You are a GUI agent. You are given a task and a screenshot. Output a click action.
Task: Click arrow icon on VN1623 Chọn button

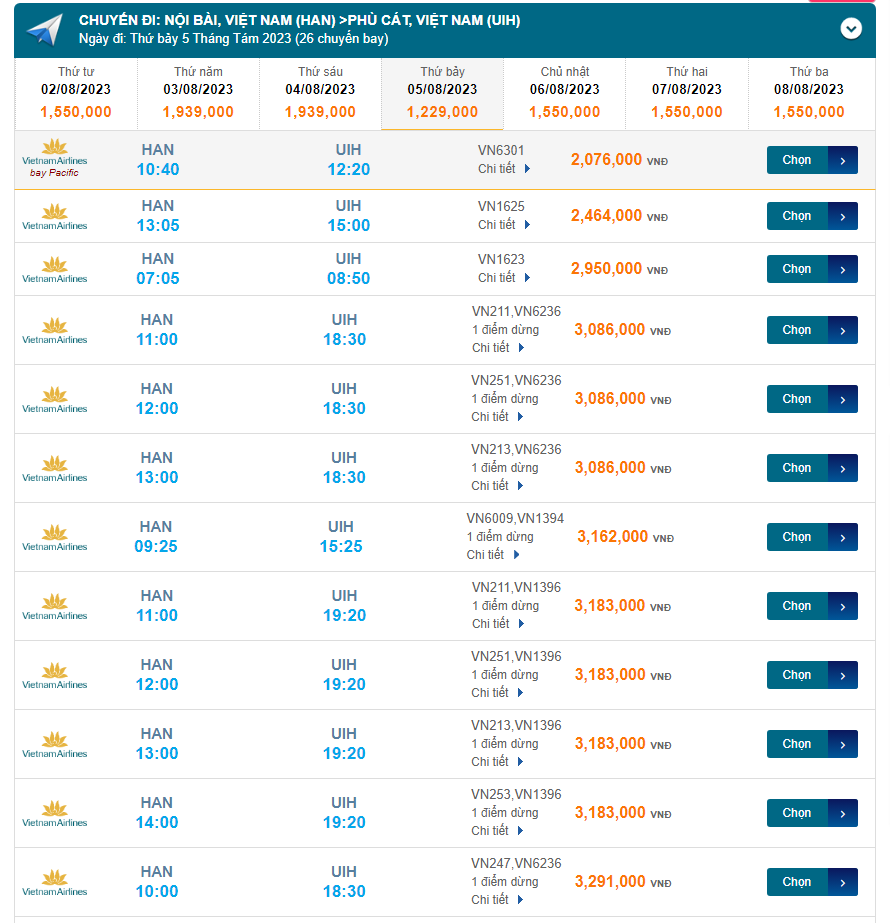(843, 269)
